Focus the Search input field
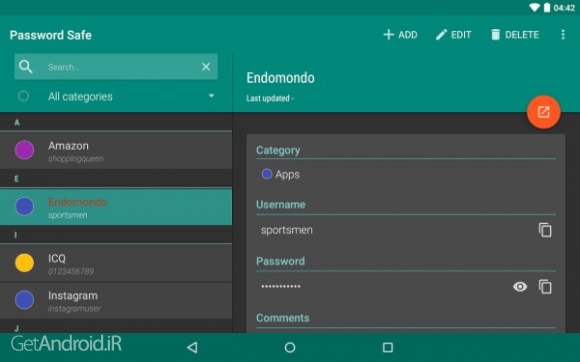 tap(116, 67)
